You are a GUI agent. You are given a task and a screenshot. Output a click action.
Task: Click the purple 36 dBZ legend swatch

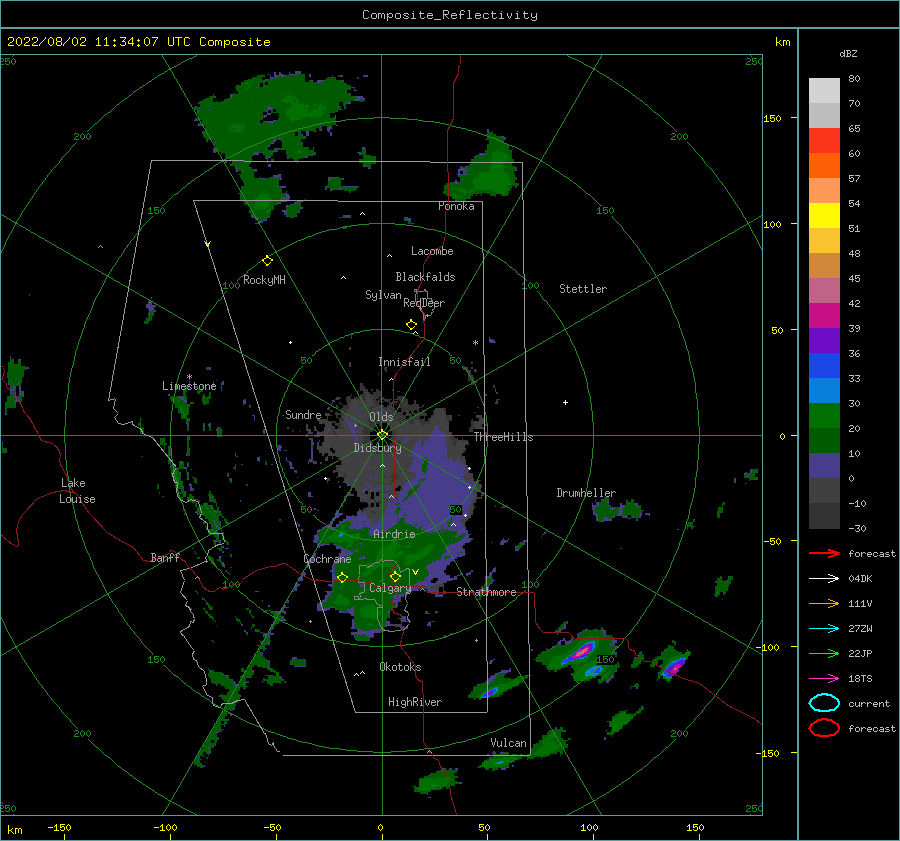tap(824, 340)
